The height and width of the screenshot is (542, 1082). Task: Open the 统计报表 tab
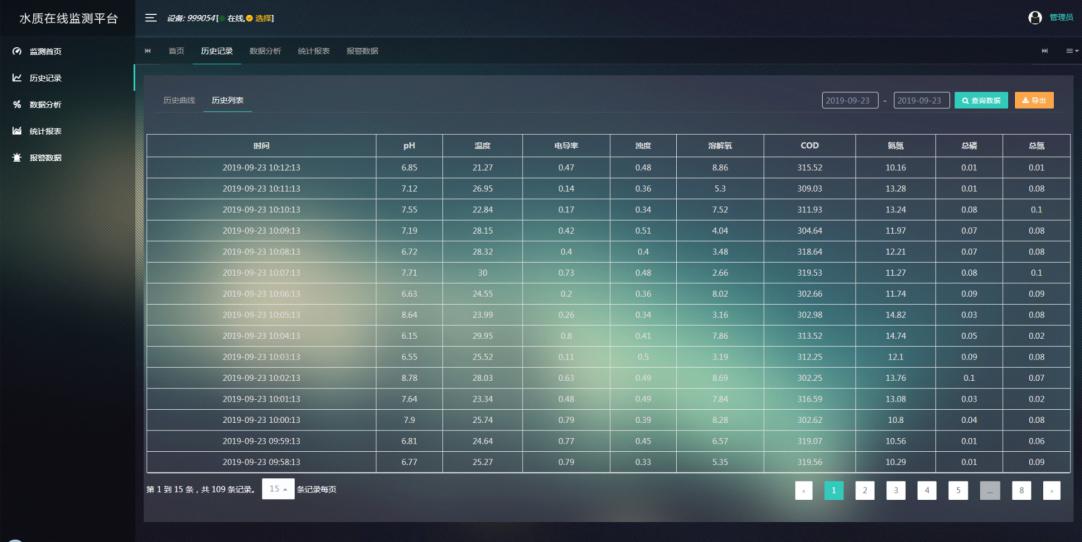[x=313, y=51]
